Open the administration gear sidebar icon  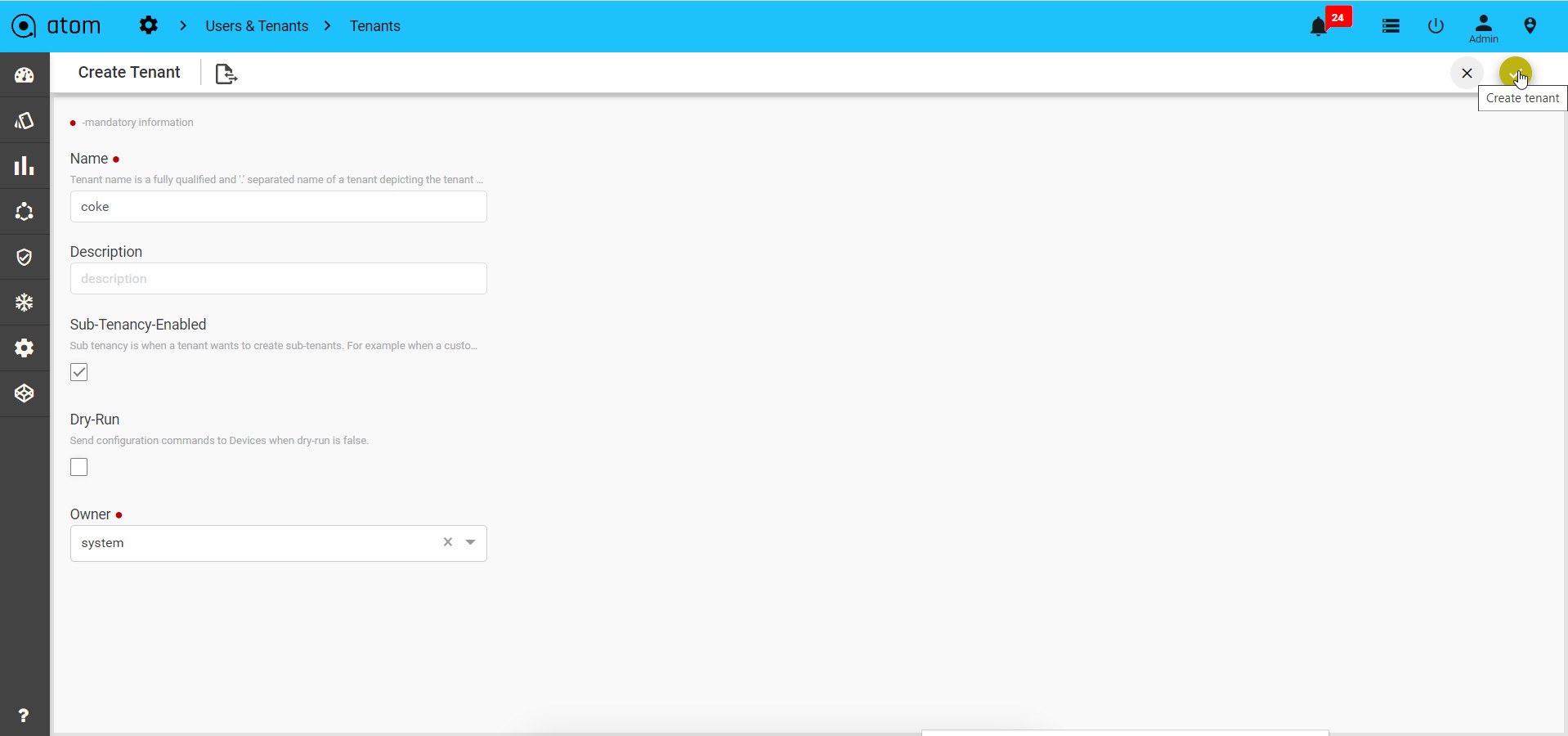25,348
